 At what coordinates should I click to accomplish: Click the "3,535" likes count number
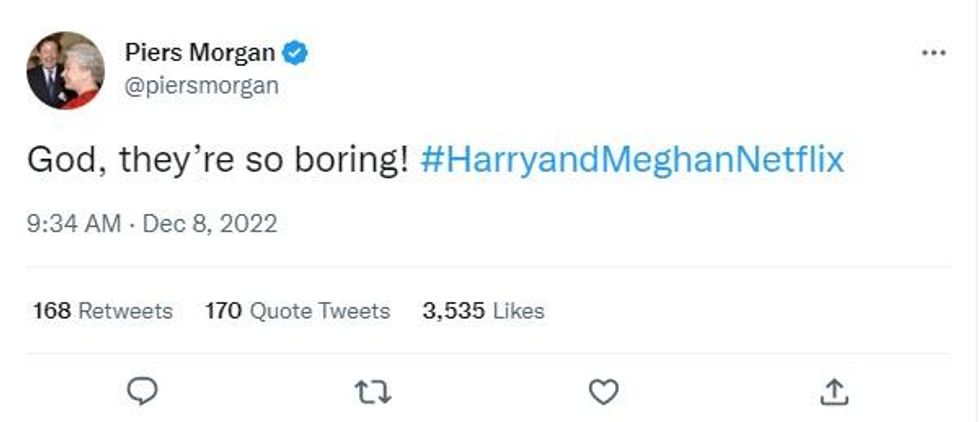[456, 311]
